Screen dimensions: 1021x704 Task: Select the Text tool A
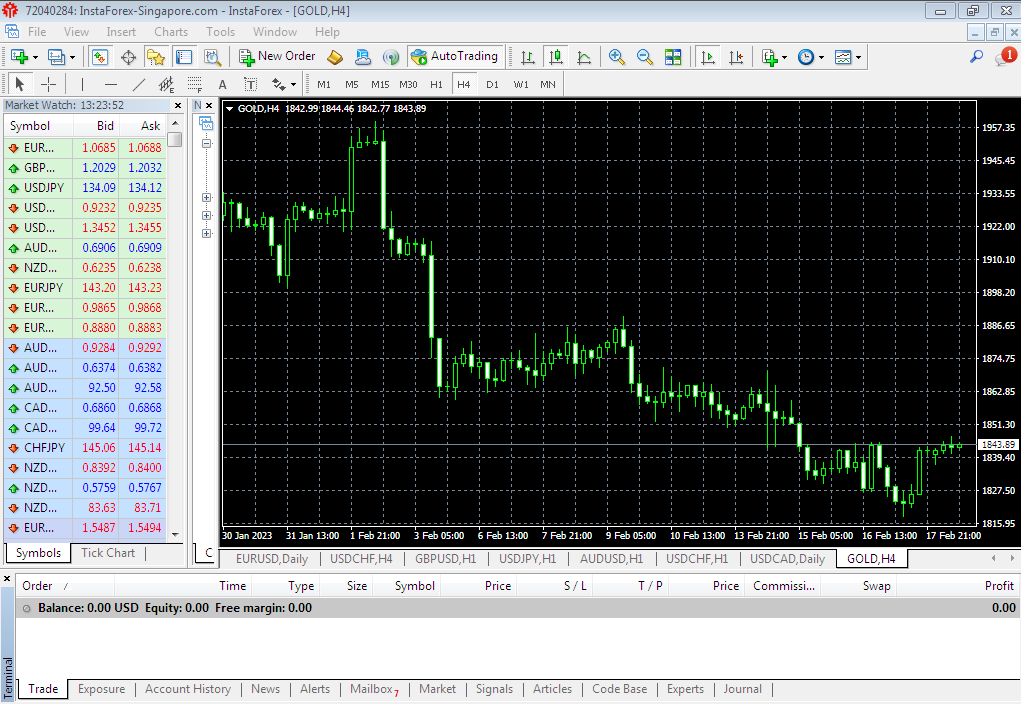coord(223,84)
